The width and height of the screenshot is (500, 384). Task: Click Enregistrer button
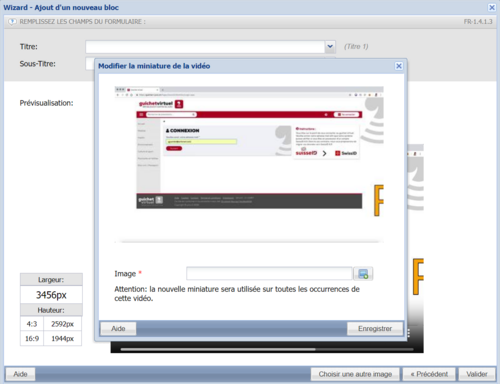[x=375, y=329]
